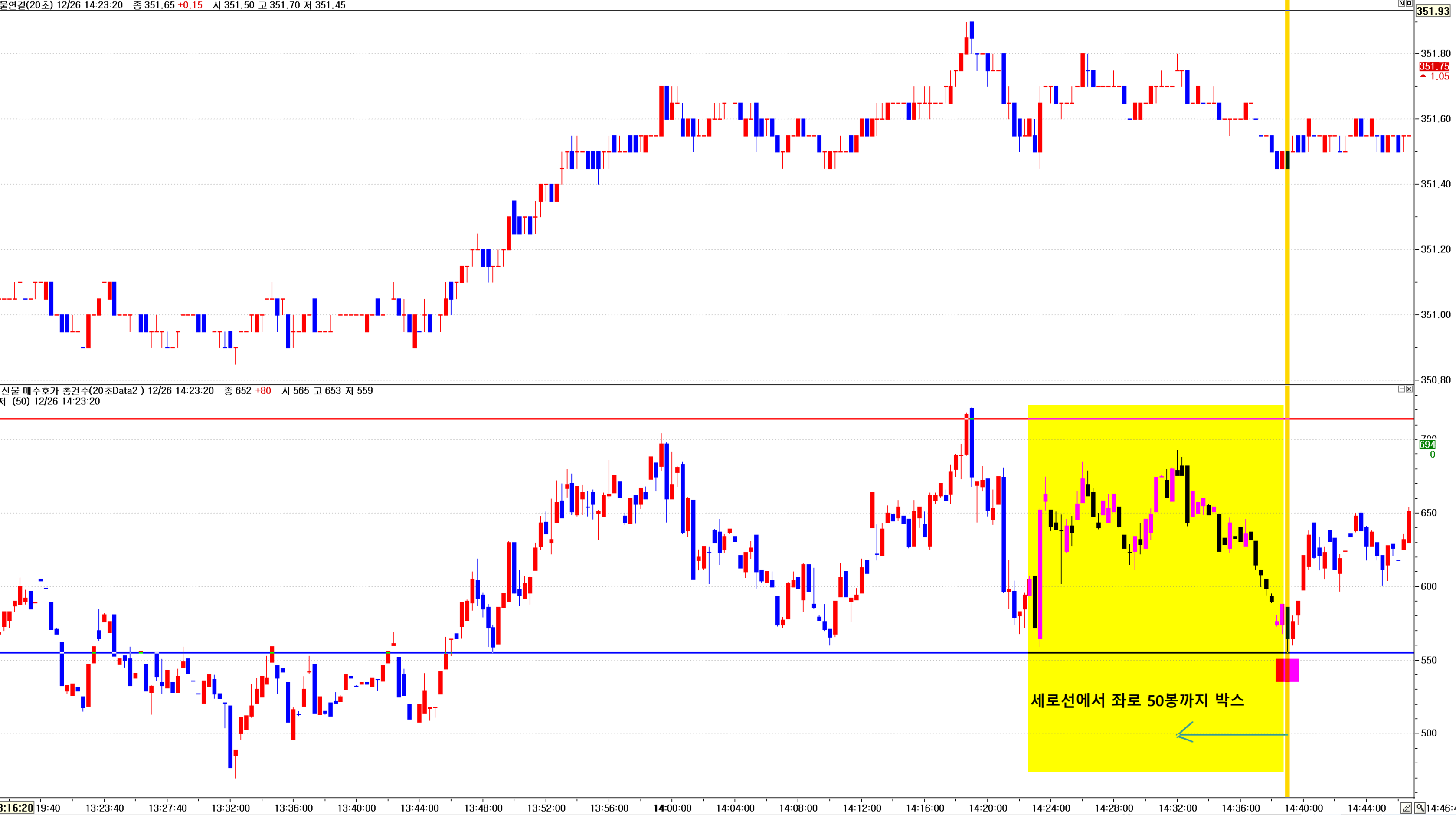Click the 351.60 price axis label
The height and width of the screenshot is (815, 1456).
pos(1435,119)
